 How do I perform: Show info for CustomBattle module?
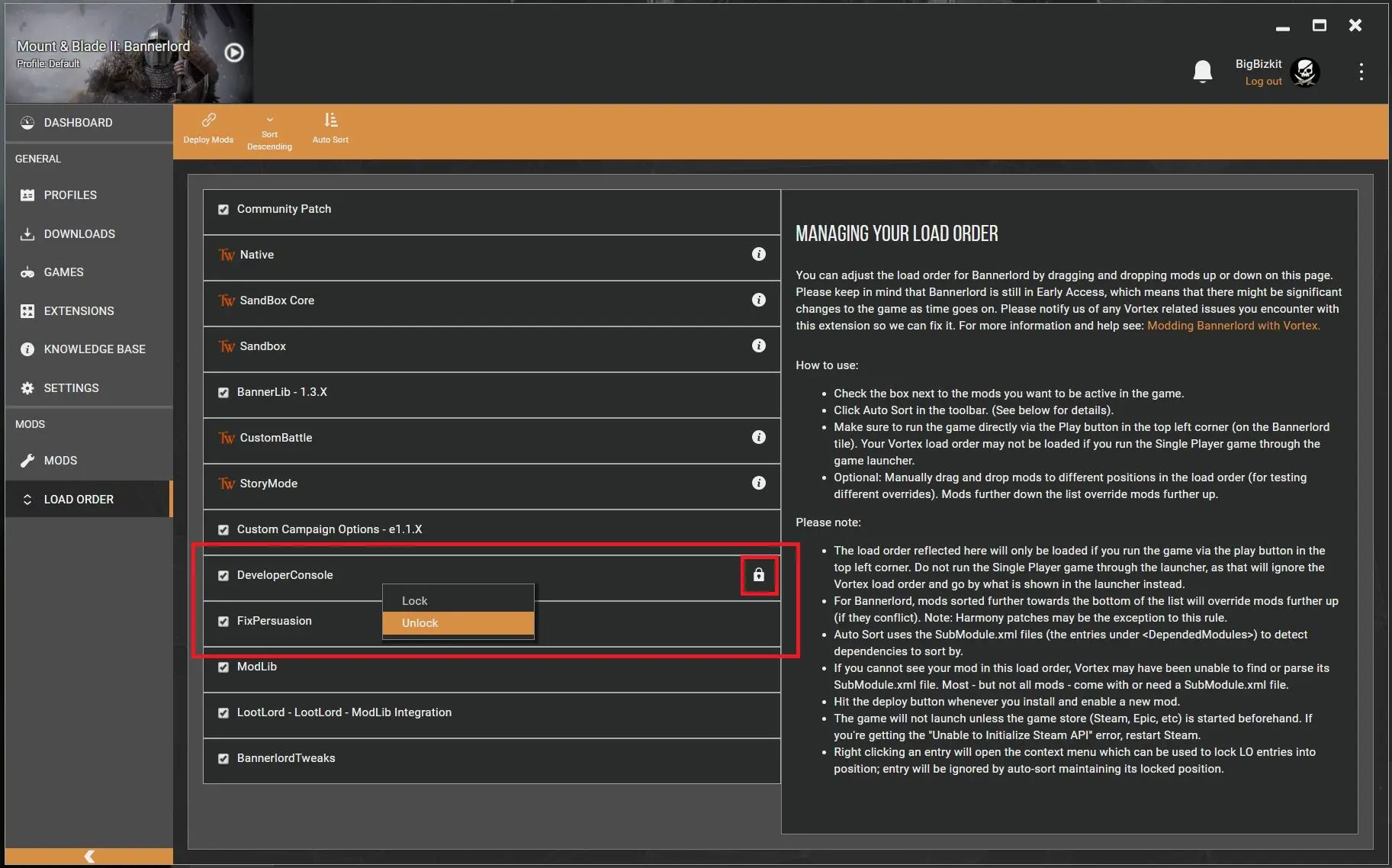point(758,437)
